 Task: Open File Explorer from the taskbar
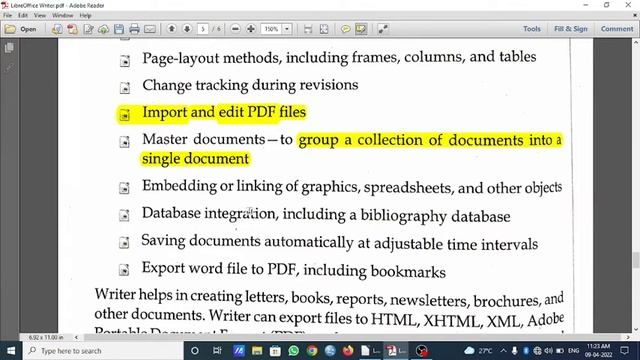257,351
